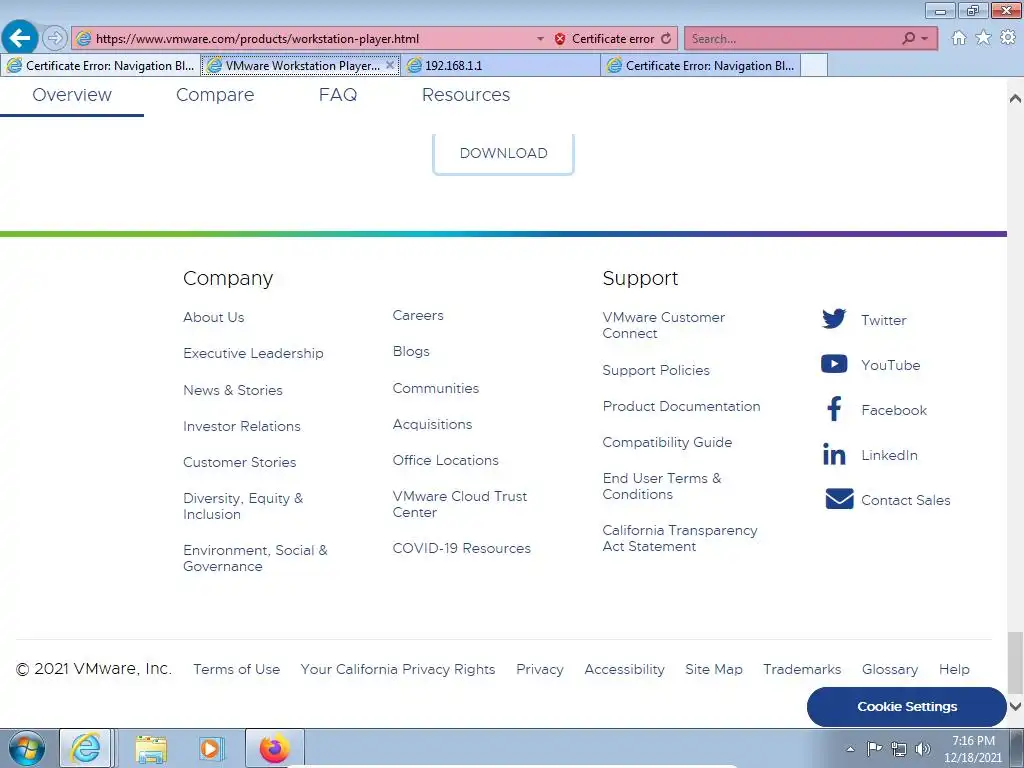The height and width of the screenshot is (768, 1024).
Task: Open Windows Explorer folder in taskbar
Action: click(151, 749)
